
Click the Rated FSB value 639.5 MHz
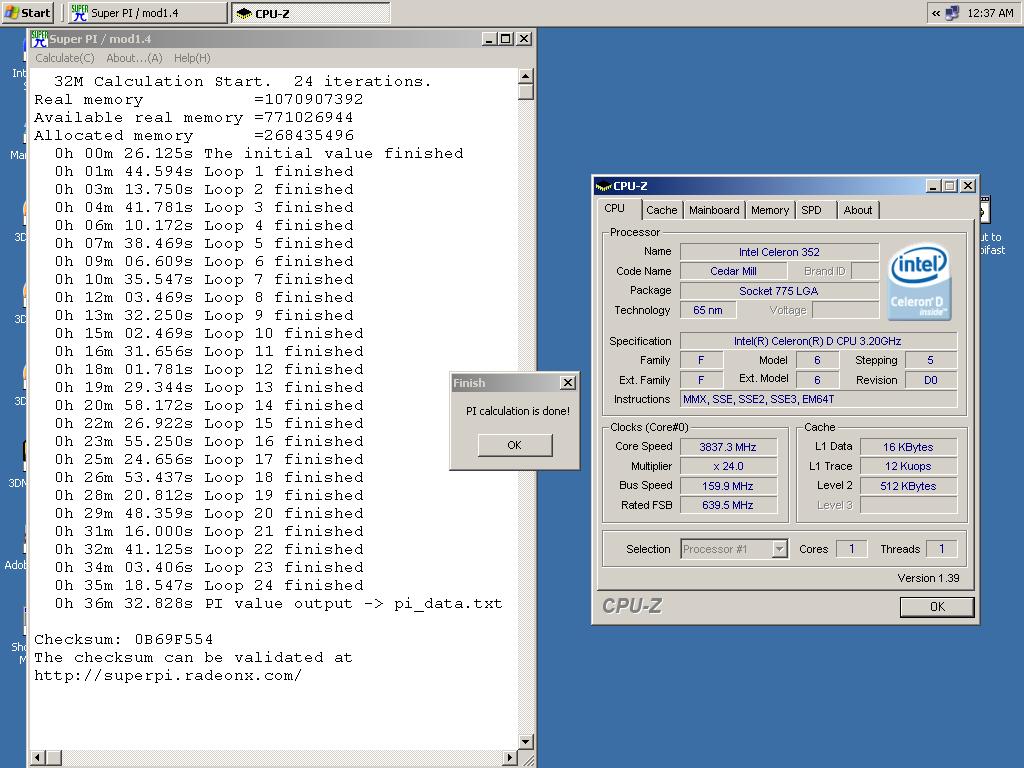(728, 505)
